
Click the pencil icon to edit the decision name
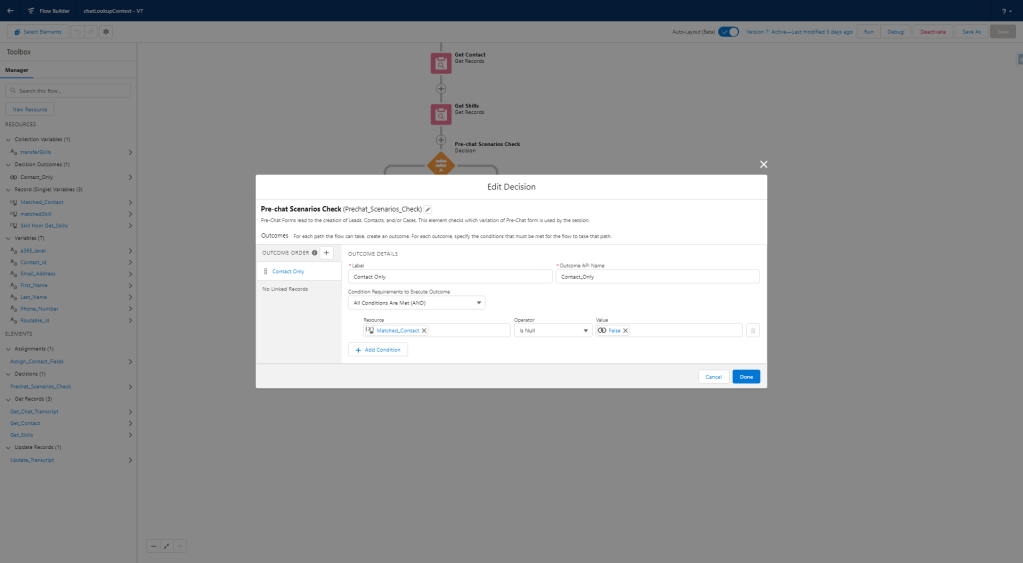point(429,209)
